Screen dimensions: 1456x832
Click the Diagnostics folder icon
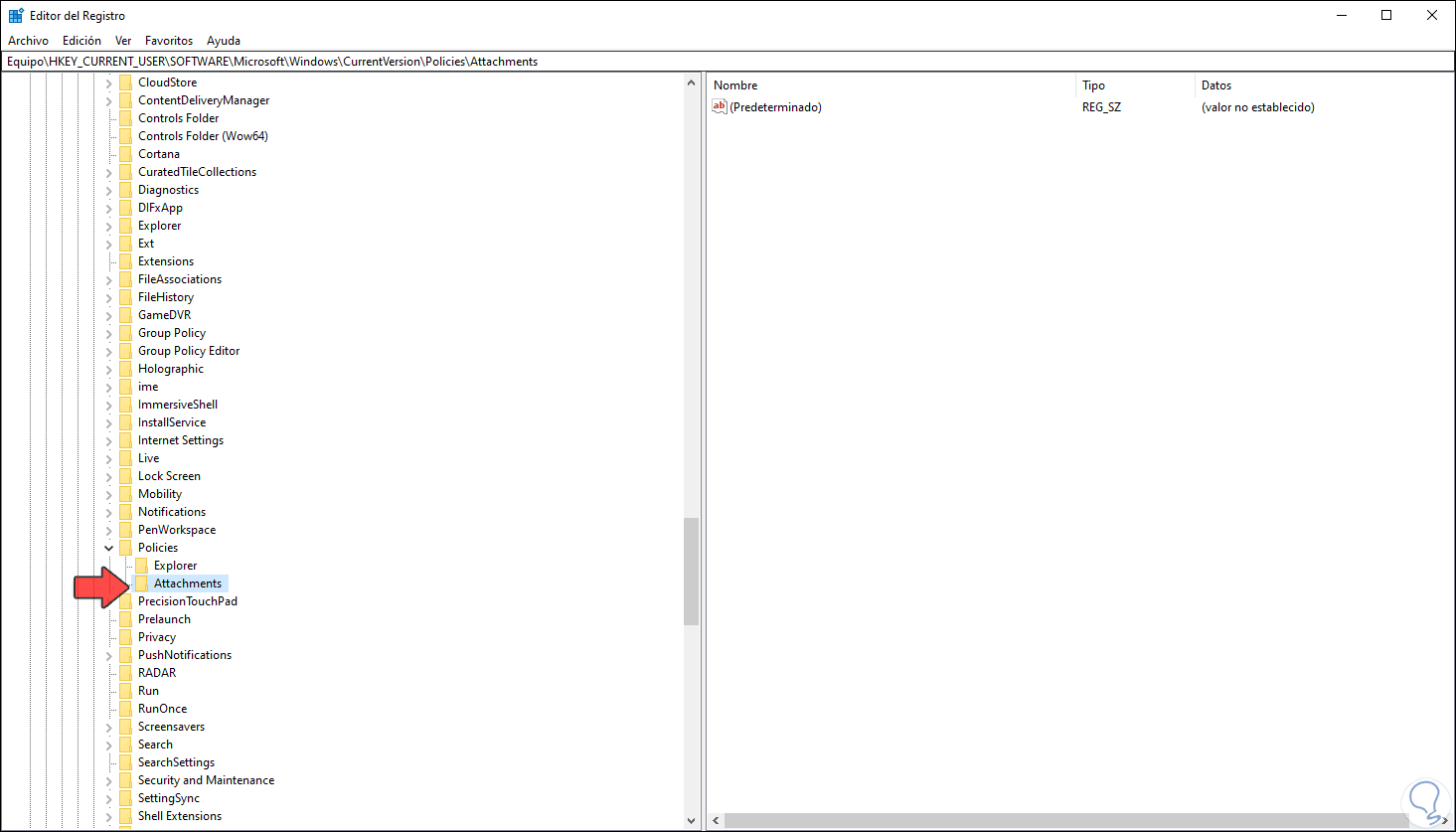pos(125,190)
